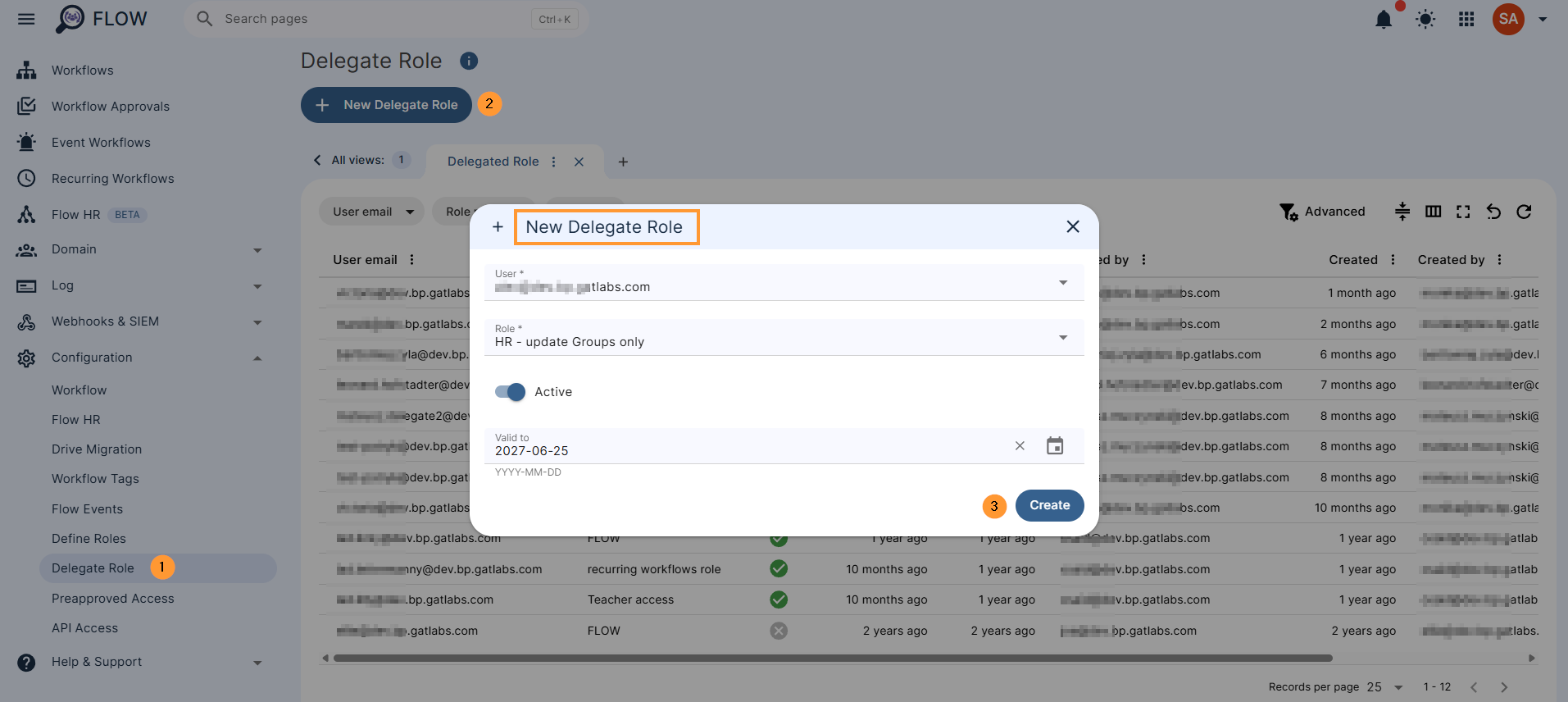Click the New Delegate Role button
The height and width of the screenshot is (702, 1568).
(386, 105)
